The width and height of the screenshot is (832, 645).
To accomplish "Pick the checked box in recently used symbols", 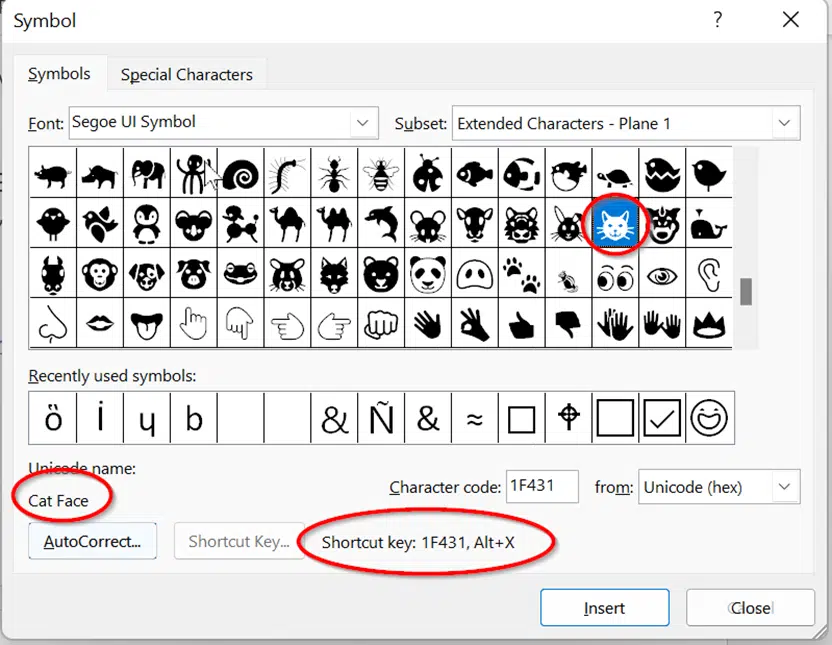I will 662,418.
